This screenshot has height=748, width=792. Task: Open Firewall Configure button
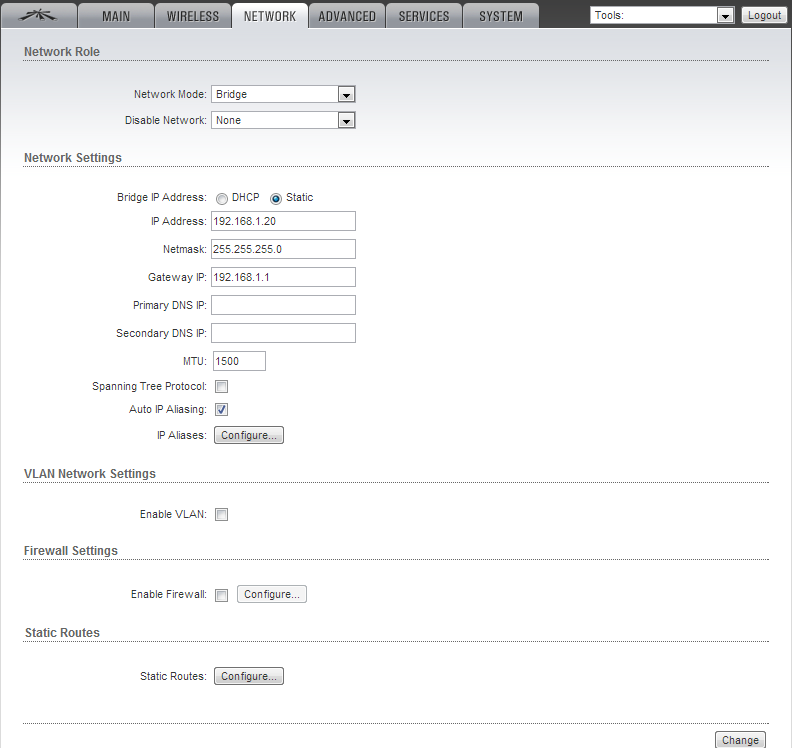[272, 594]
